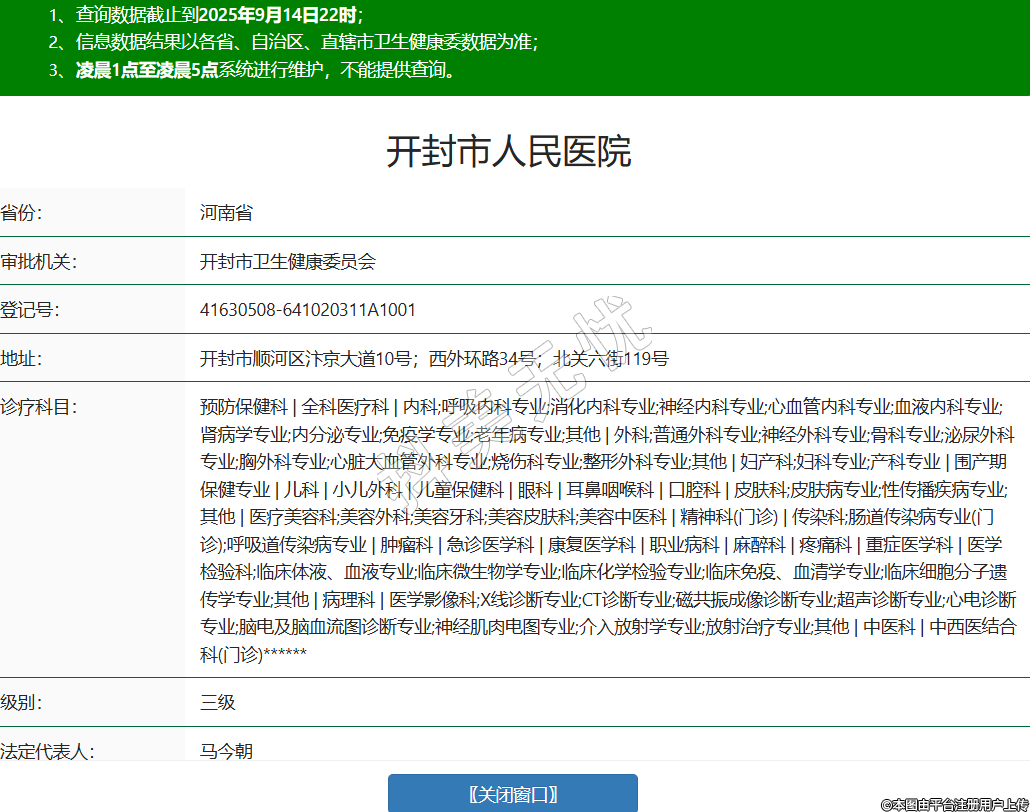Click the 三级 level value
This screenshot has height=812, width=1030.
218,702
